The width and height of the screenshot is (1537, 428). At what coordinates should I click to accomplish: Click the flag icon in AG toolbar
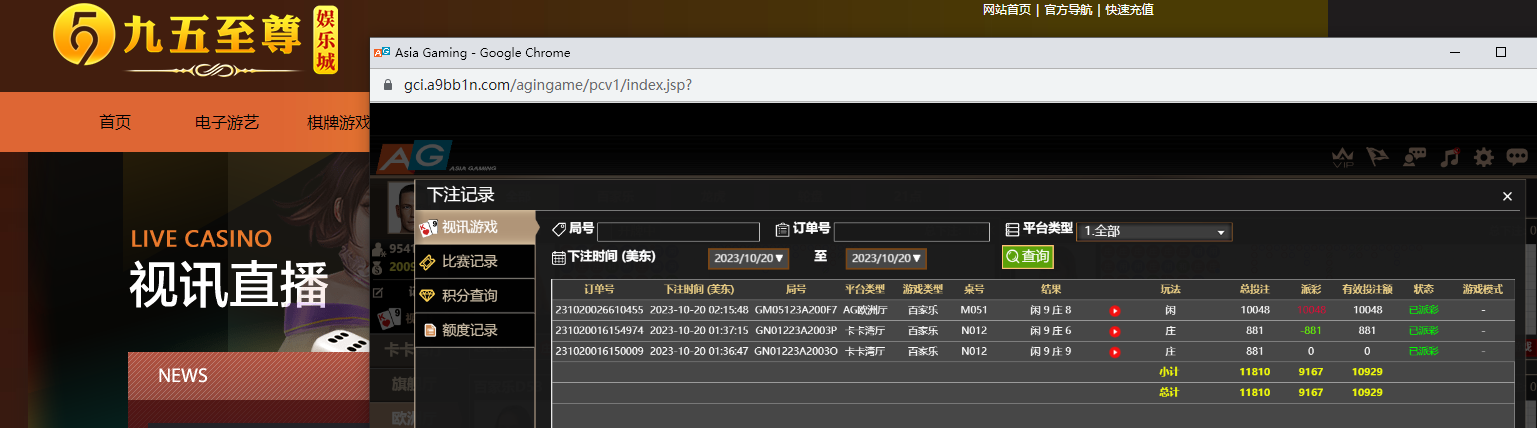point(1378,158)
